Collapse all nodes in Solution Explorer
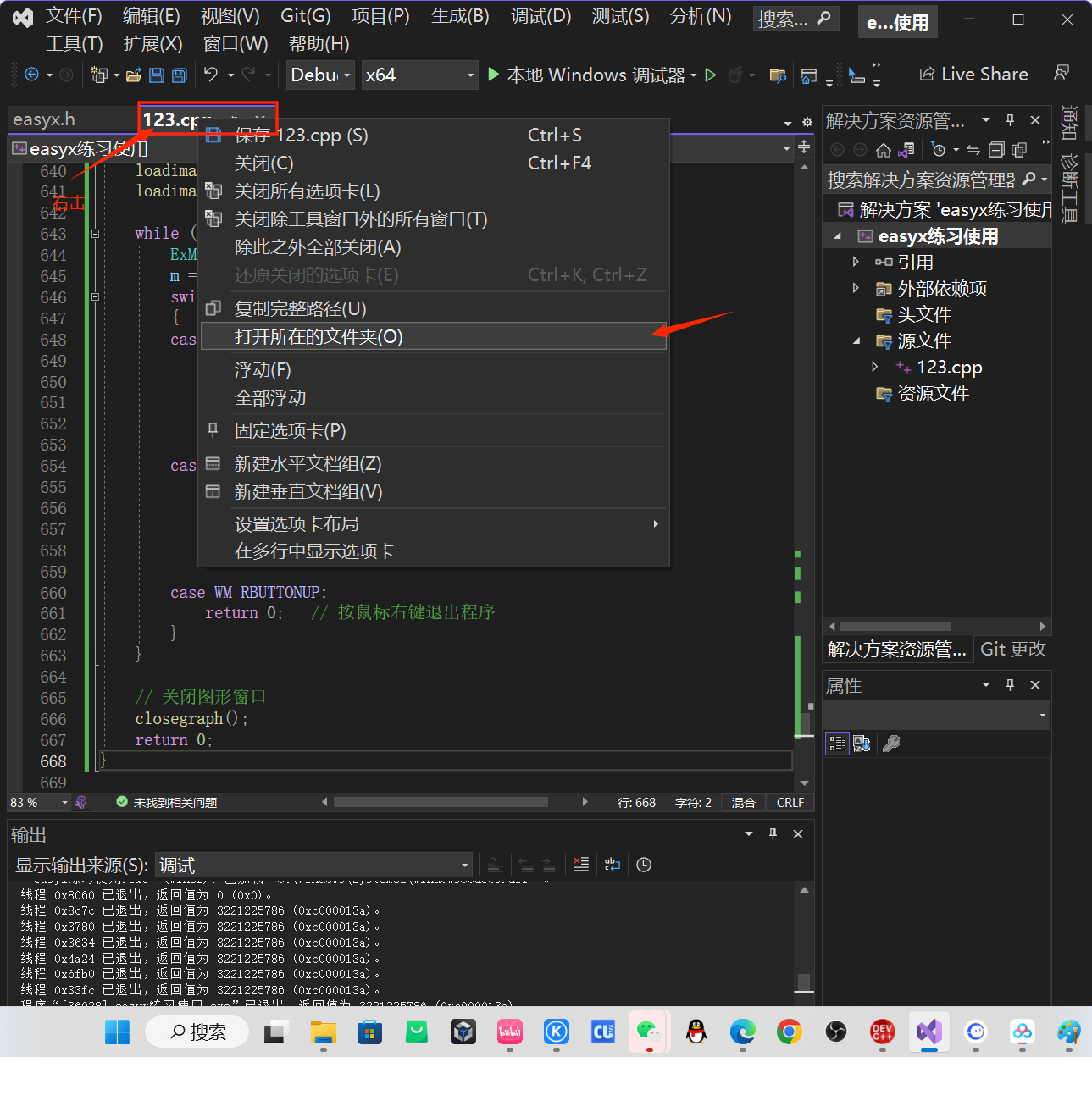 pos(996,150)
